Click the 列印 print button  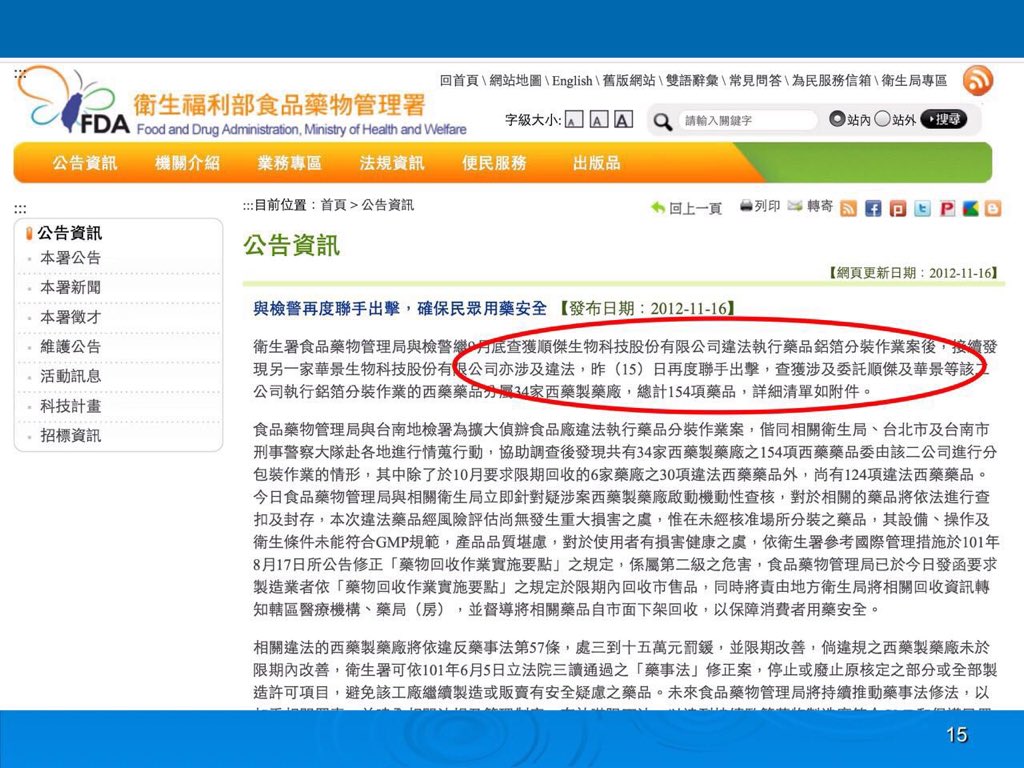pos(760,206)
